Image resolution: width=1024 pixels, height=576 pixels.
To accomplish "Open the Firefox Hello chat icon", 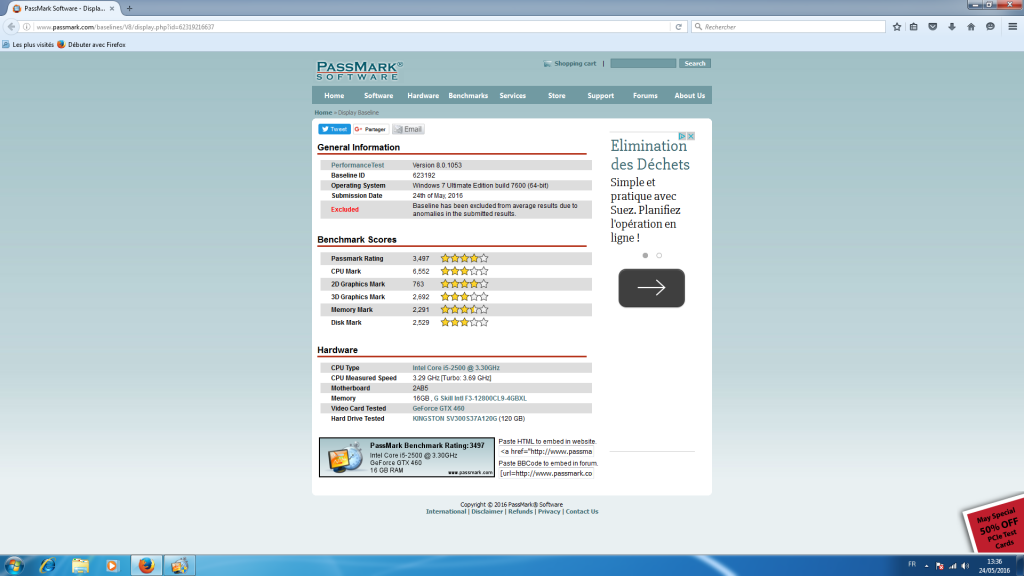I will [x=990, y=27].
